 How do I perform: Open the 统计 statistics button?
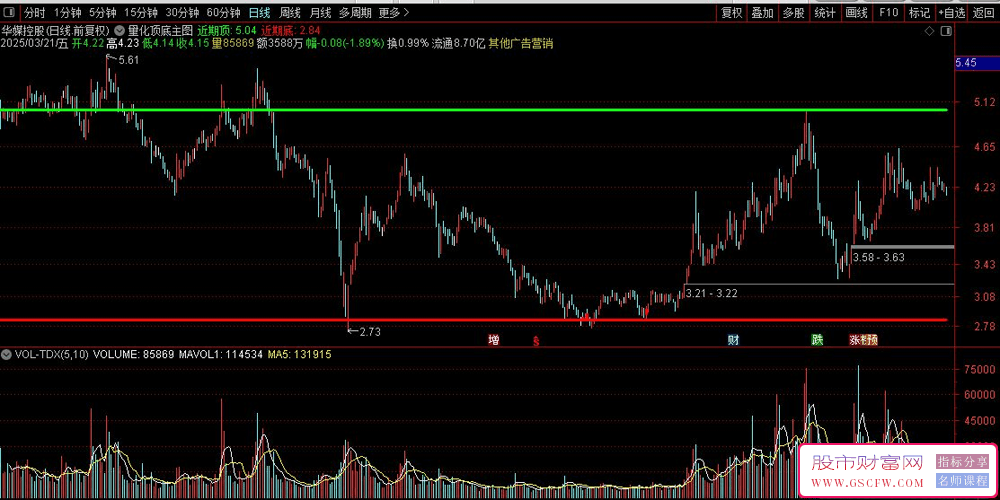825,12
